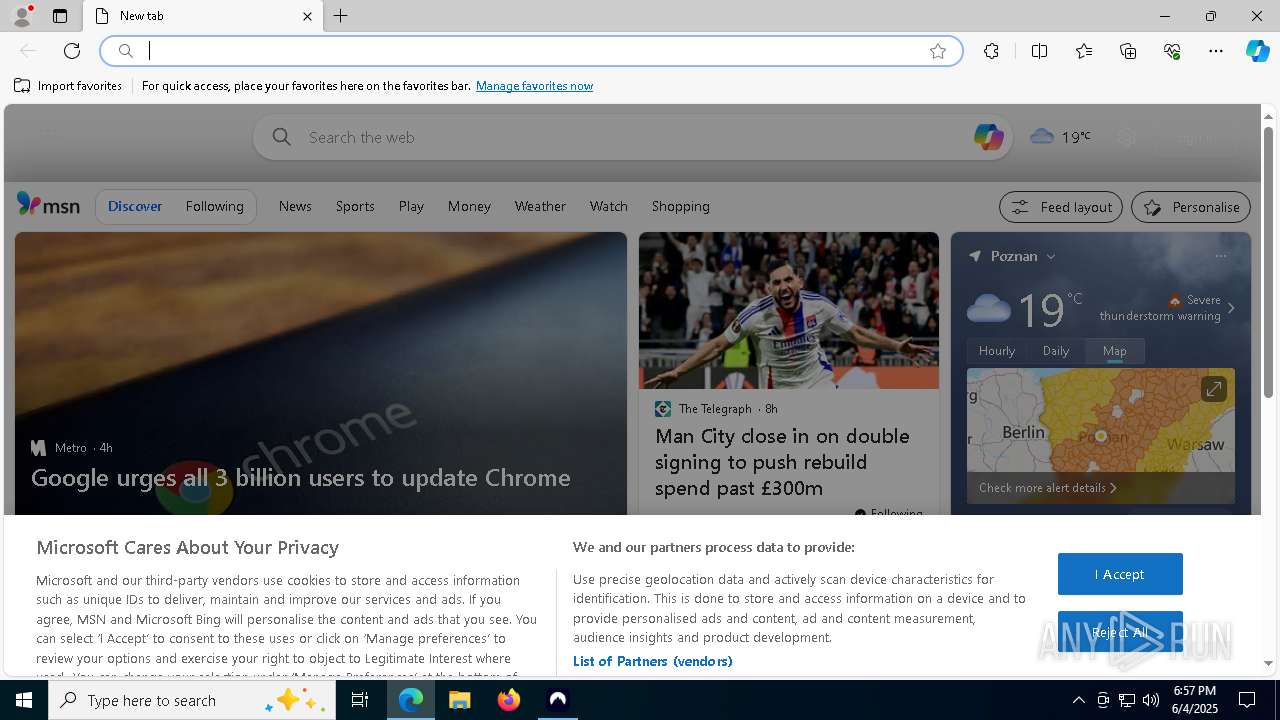This screenshot has width=1280, height=720.
Task: Click the Man City article photo
Action: (789, 311)
